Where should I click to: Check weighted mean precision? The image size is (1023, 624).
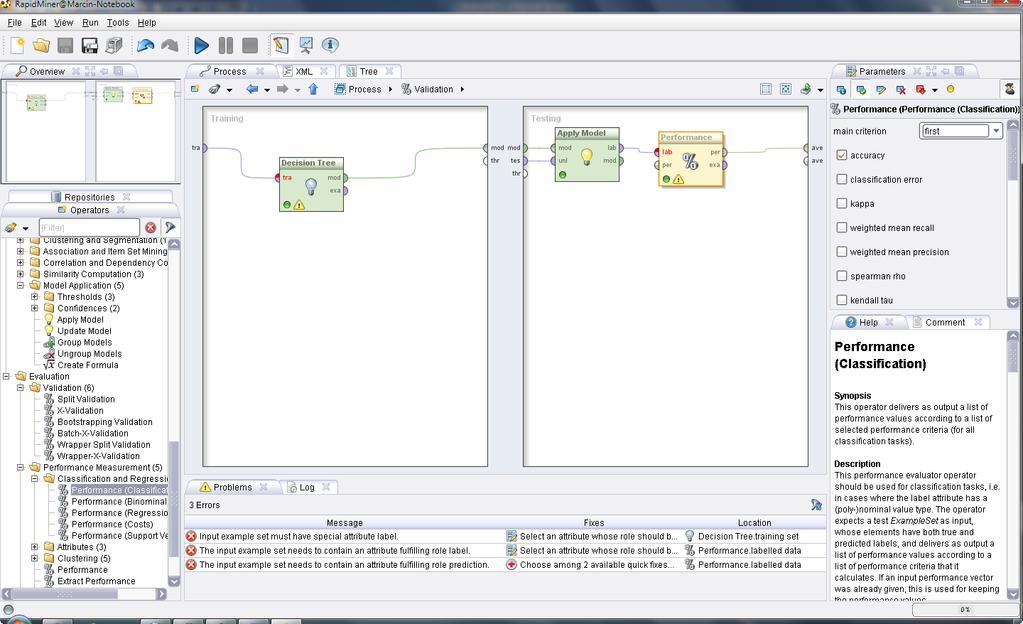842,252
